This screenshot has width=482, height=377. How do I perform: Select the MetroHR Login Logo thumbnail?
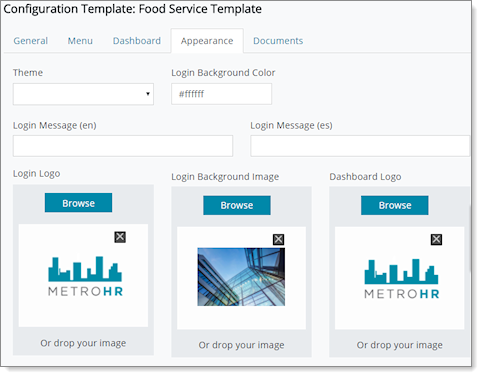pyautogui.click(x=85, y=277)
